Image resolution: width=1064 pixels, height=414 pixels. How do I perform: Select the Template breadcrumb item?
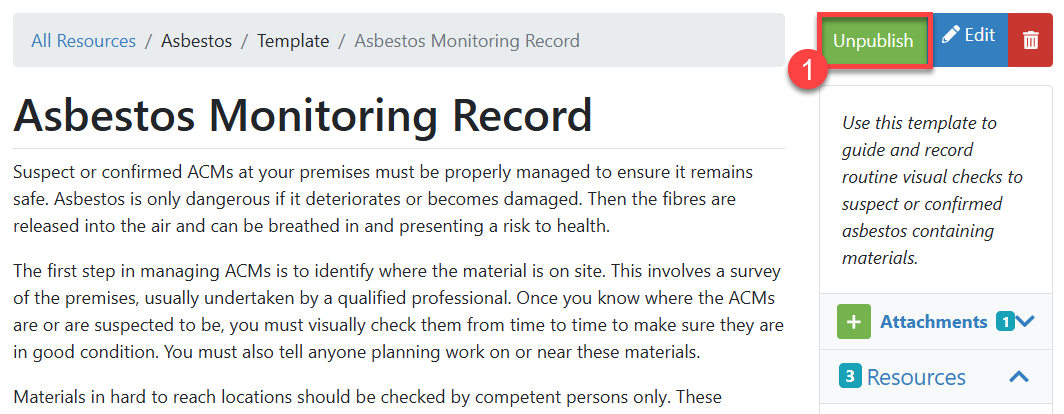click(293, 41)
